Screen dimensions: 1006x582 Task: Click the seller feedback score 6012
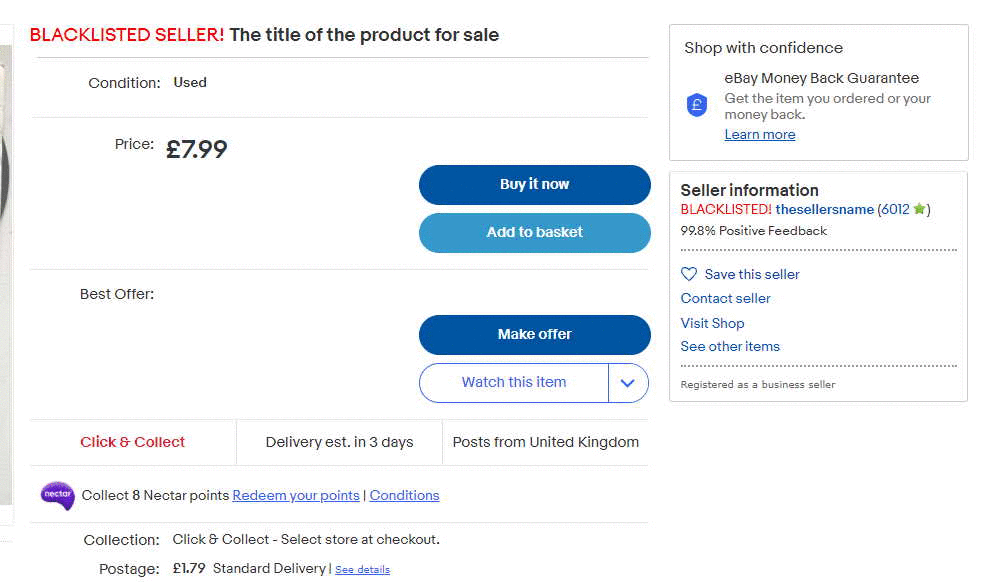tap(895, 210)
